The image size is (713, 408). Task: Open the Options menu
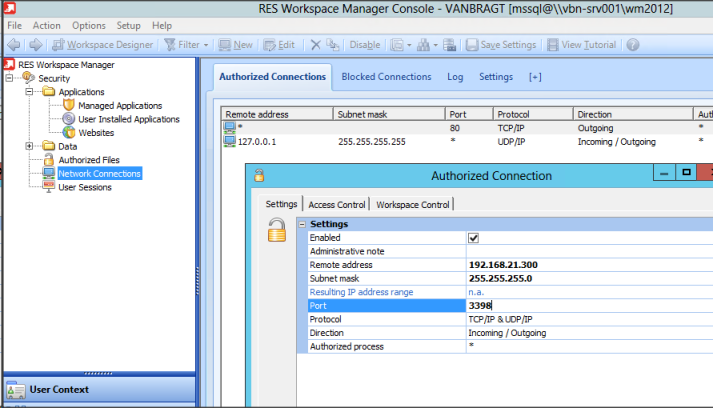[89, 25]
